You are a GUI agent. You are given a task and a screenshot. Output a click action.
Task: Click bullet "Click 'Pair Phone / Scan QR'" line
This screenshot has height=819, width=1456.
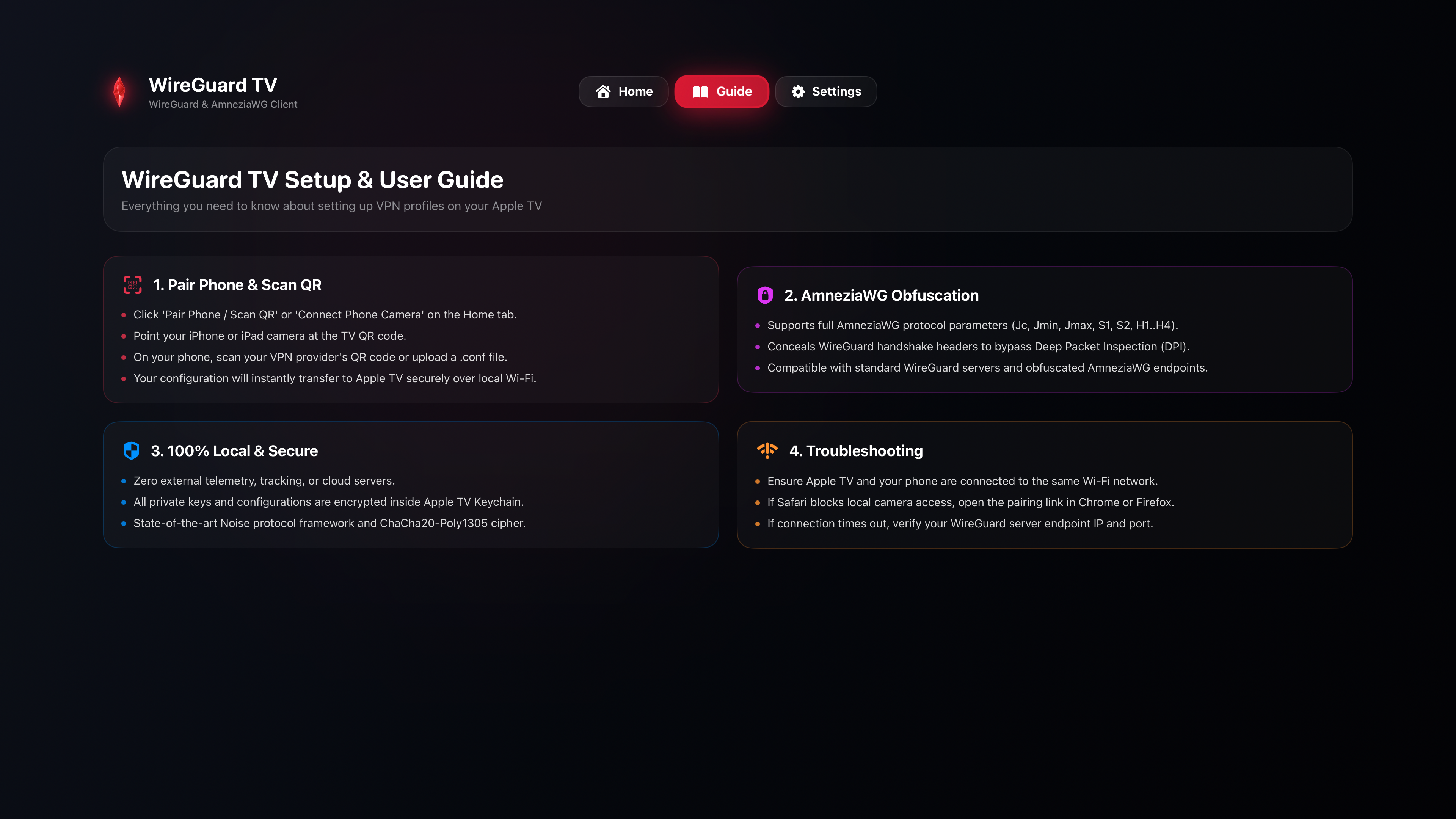coord(325,315)
